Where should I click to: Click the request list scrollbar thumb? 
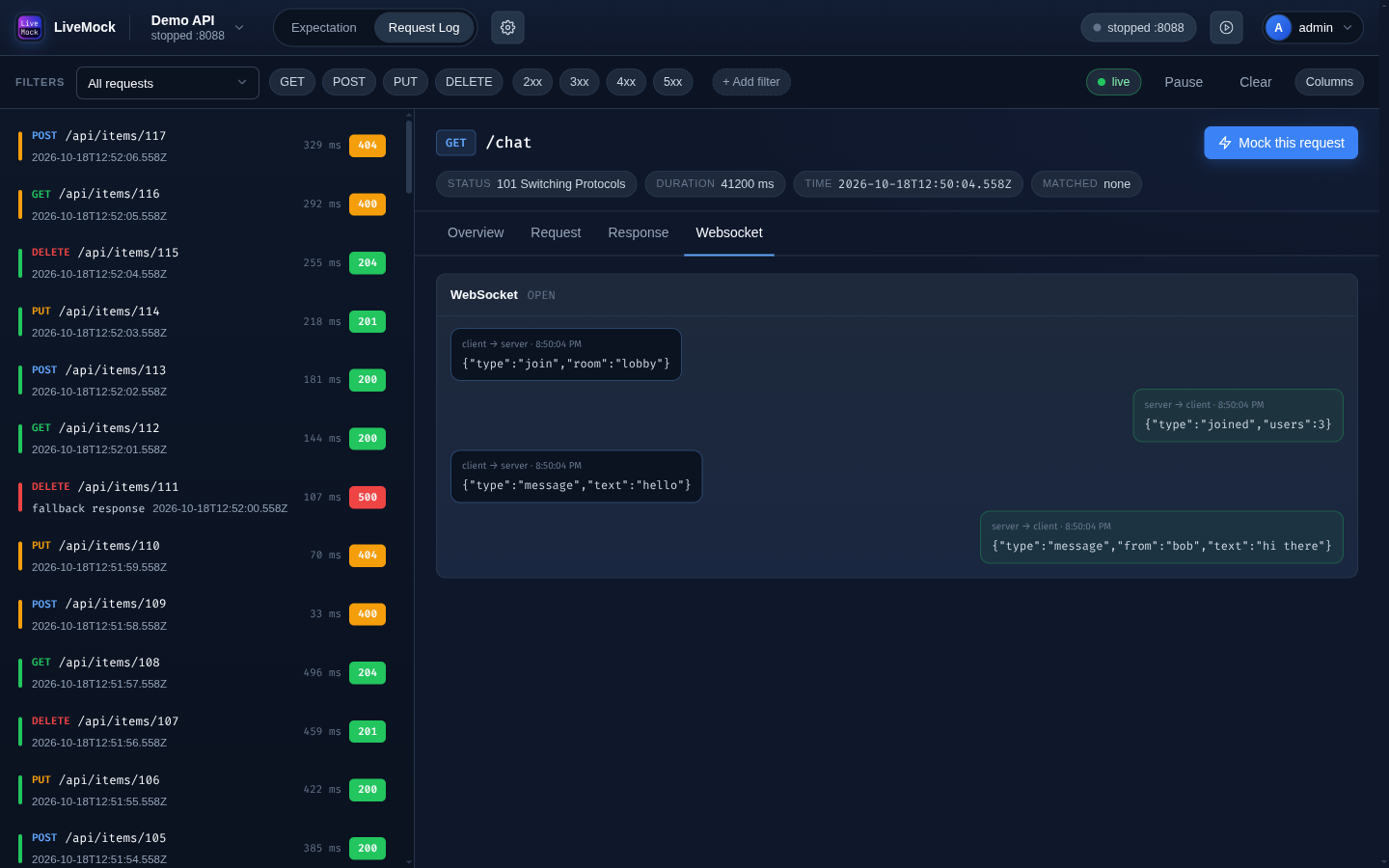409,156
